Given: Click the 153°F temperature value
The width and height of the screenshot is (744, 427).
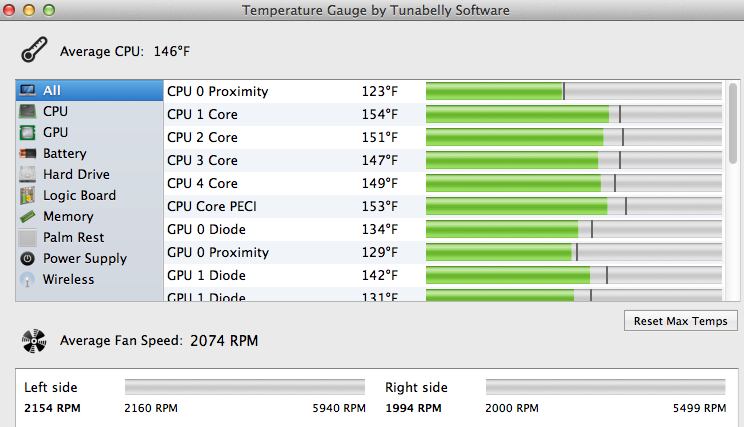Looking at the screenshot, I should point(380,206).
